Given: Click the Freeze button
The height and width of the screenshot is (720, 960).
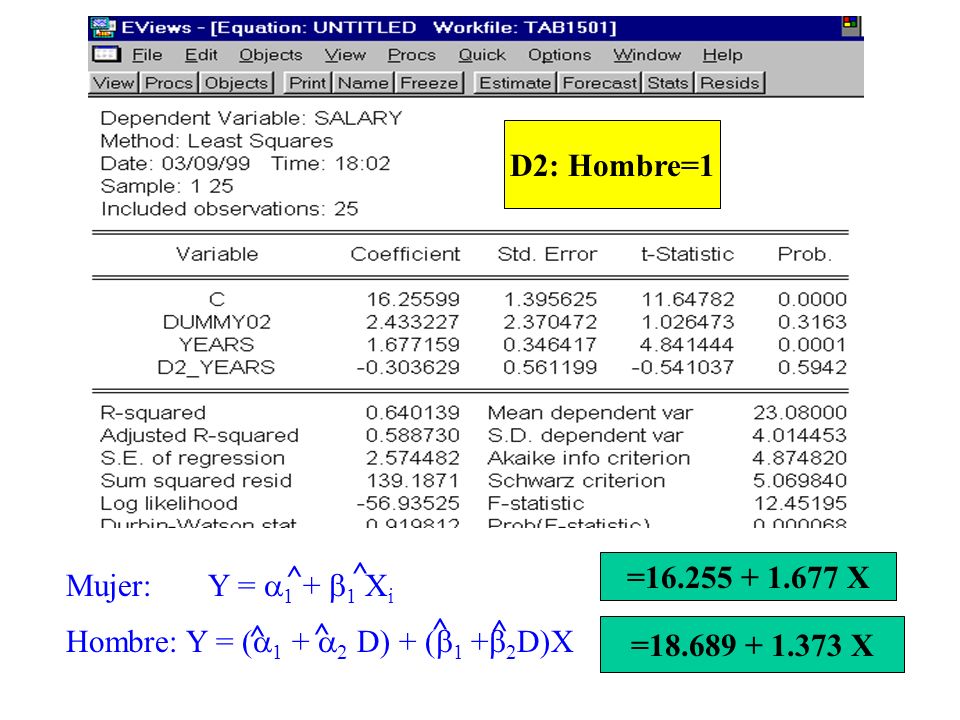Looking at the screenshot, I should 429,83.
